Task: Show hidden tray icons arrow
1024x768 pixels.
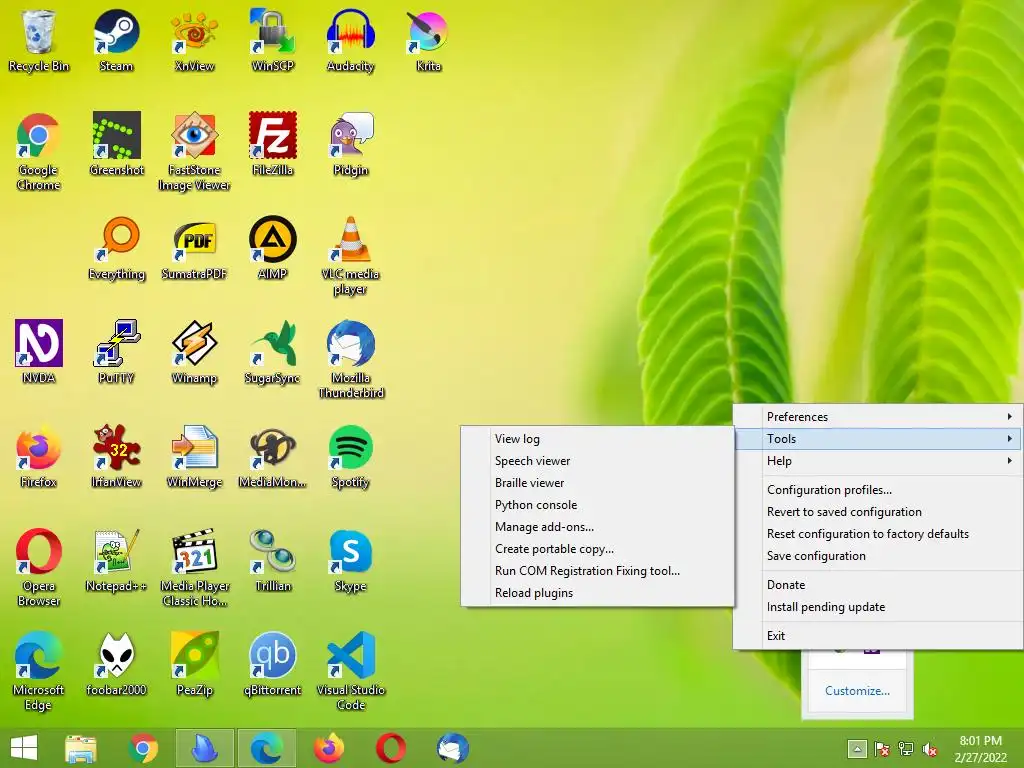Action: click(x=857, y=749)
